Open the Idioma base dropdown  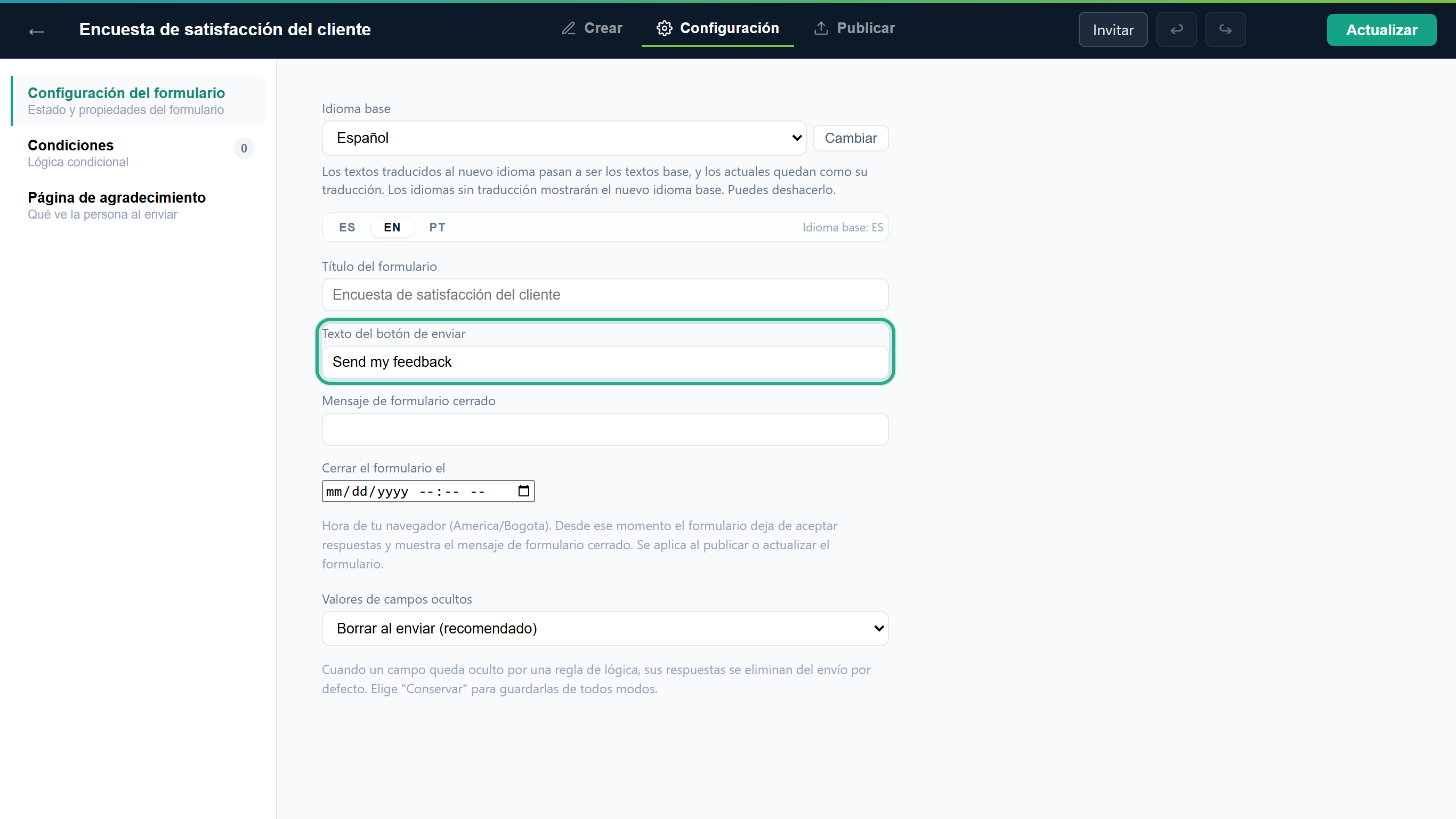563,138
